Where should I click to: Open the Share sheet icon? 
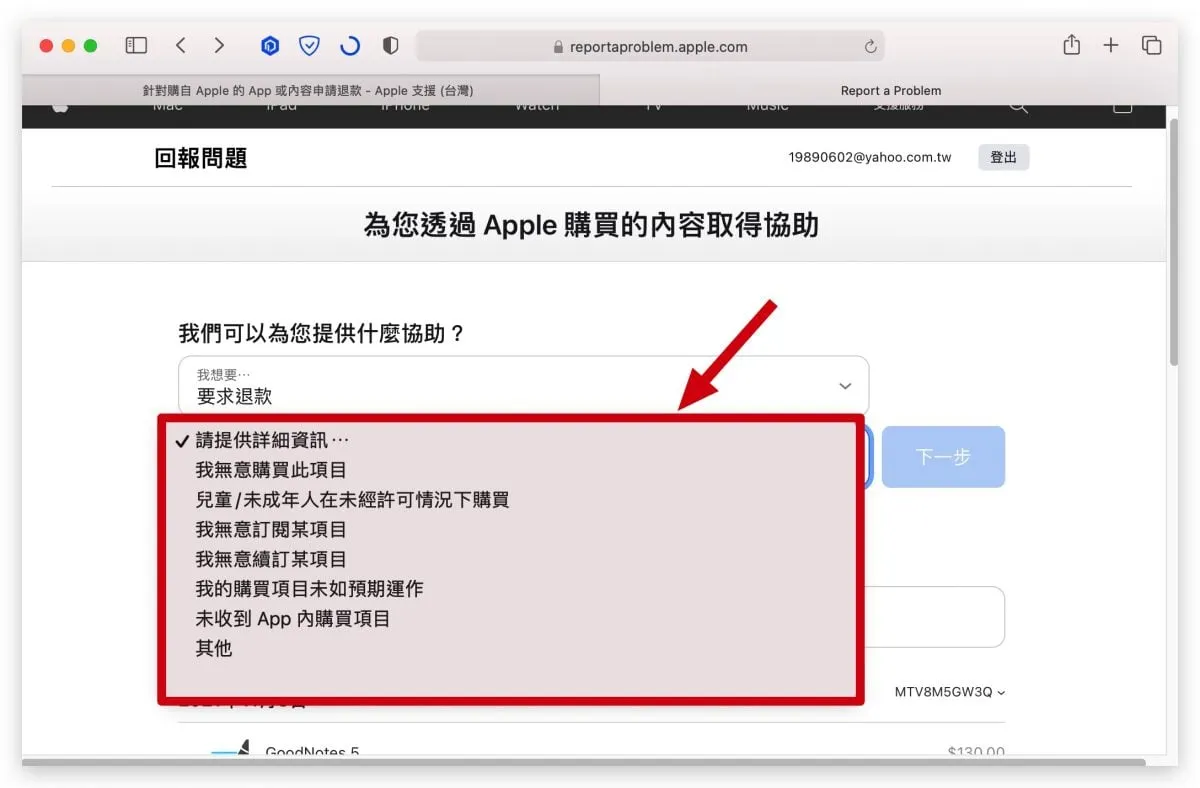tap(1071, 45)
